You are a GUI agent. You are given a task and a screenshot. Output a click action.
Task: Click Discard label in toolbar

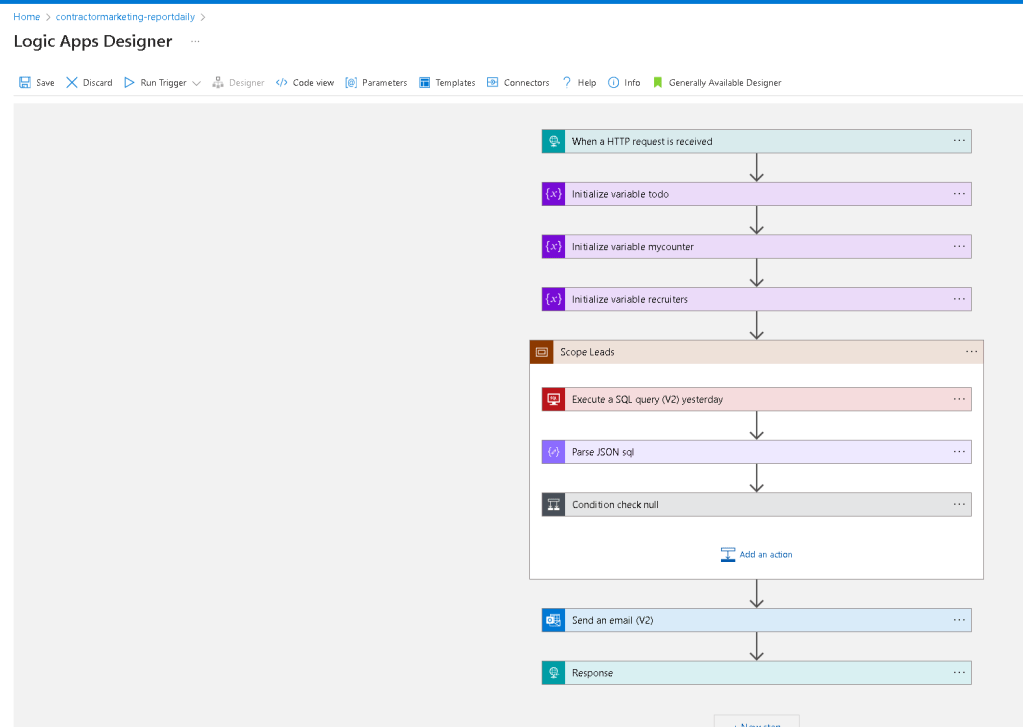pyautogui.click(x=97, y=83)
